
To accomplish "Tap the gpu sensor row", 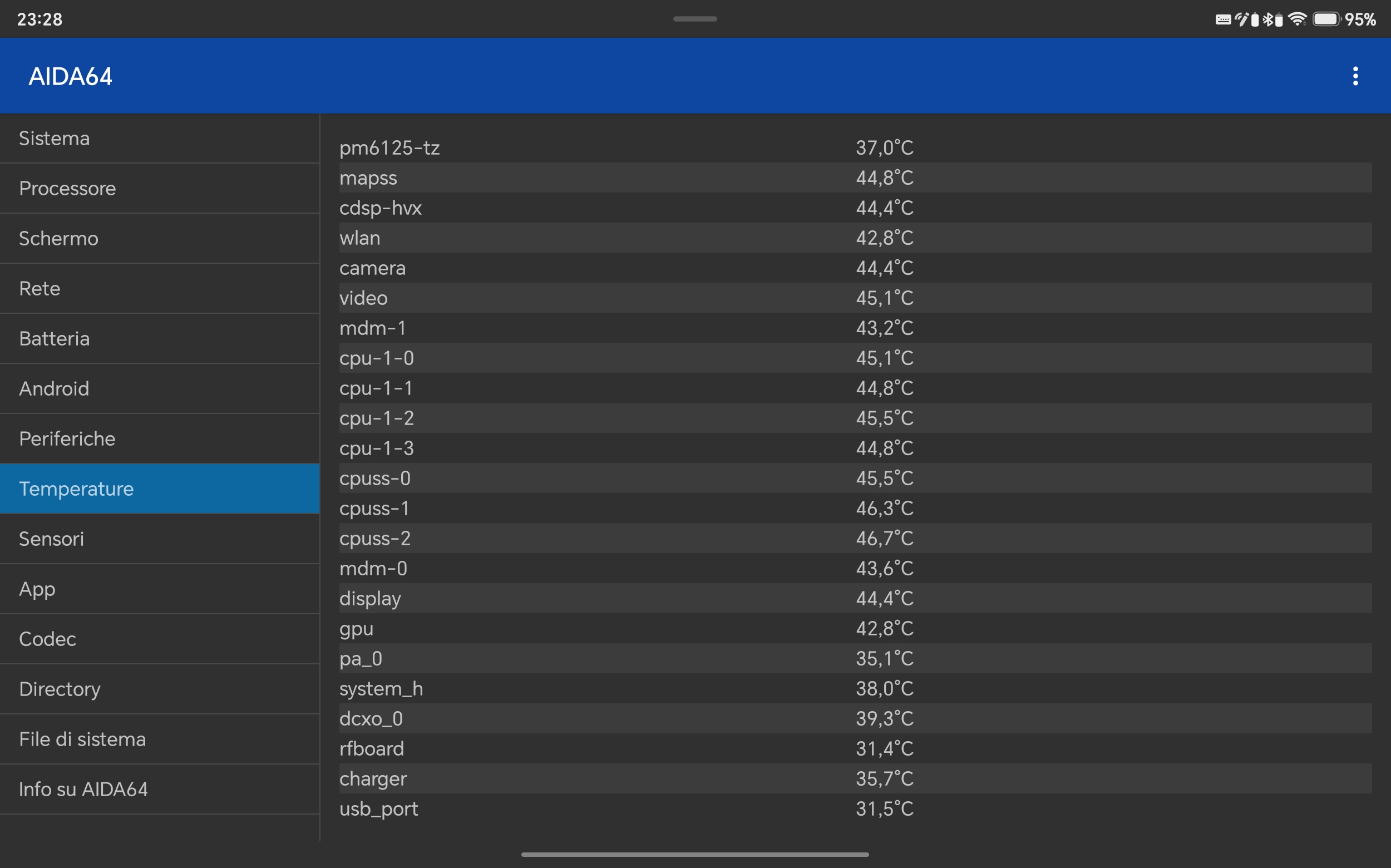I will 855,628.
